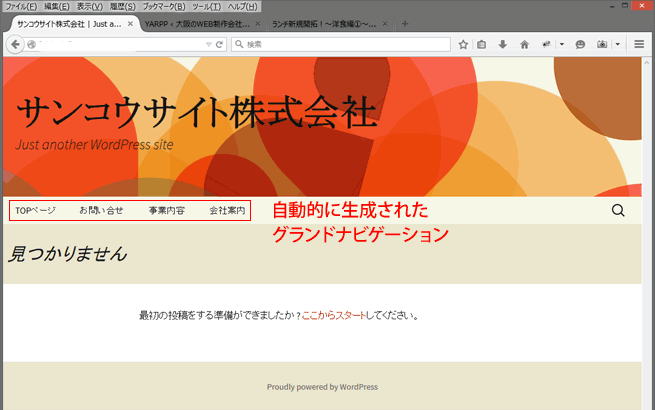The width and height of the screenshot is (655, 410).
Task: Open the site search magnifier icon
Action: coord(618,210)
